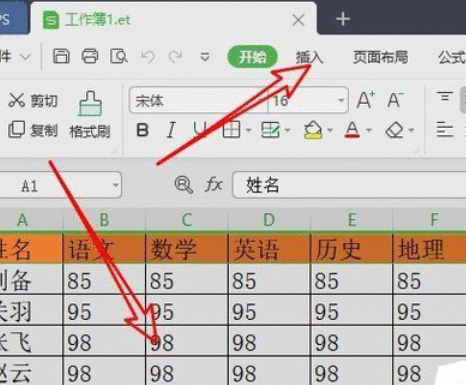Redo the last action
Viewport: 466px width, 385px height.
[x=175, y=57]
